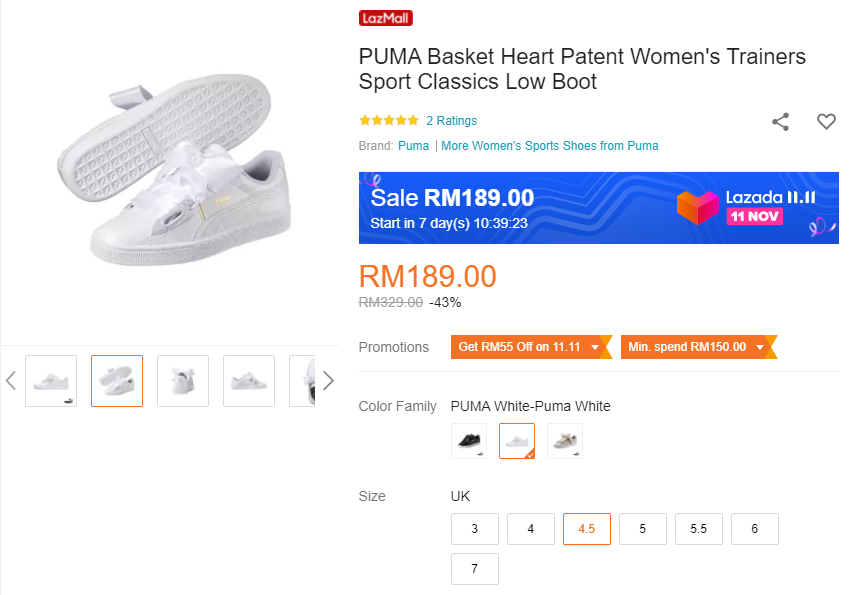The height and width of the screenshot is (595, 852).
Task: Click the Lazada 11.11 logo banner
Action: point(744,207)
